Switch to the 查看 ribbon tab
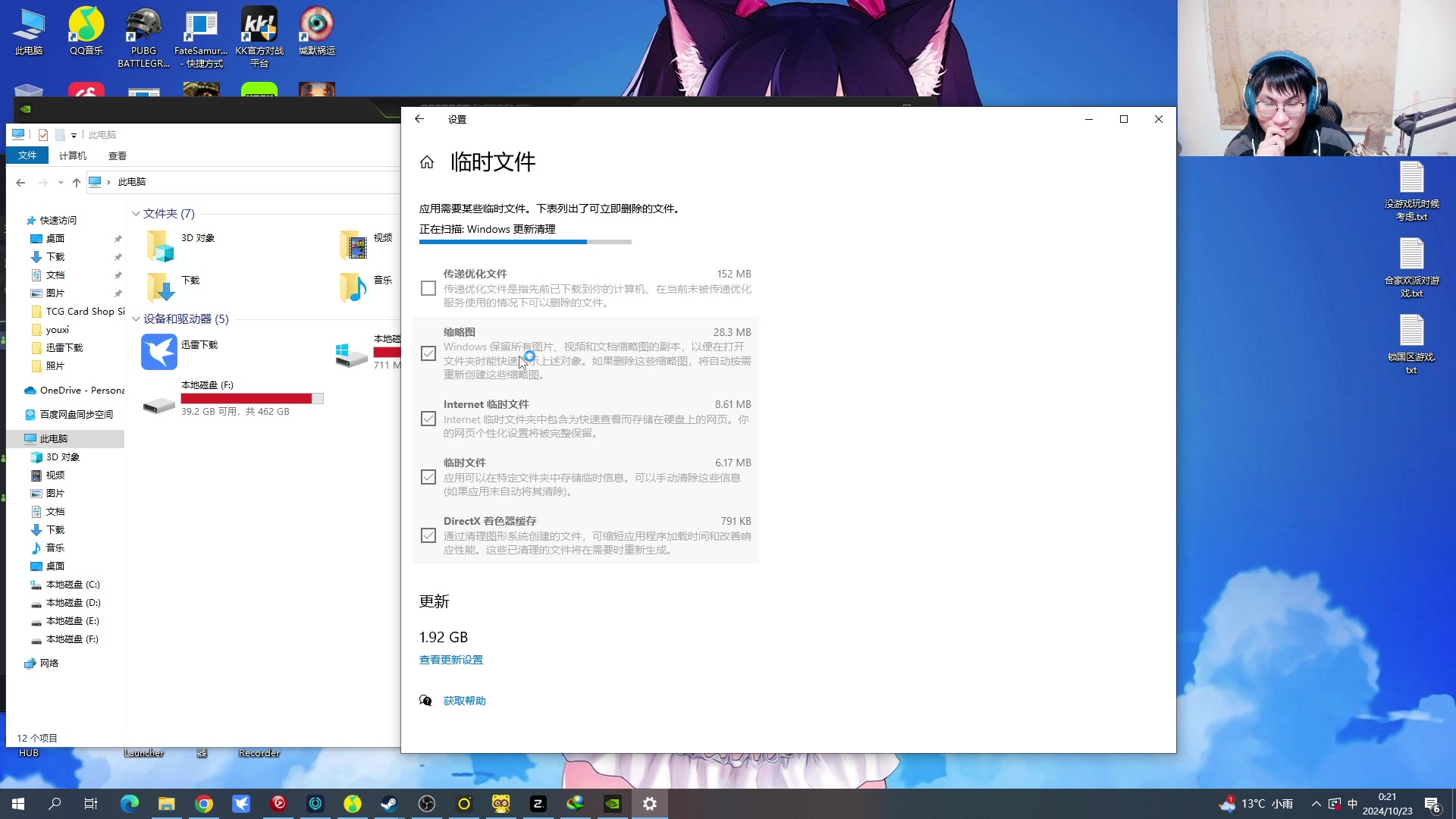Viewport: 1456px width, 819px height. (118, 155)
